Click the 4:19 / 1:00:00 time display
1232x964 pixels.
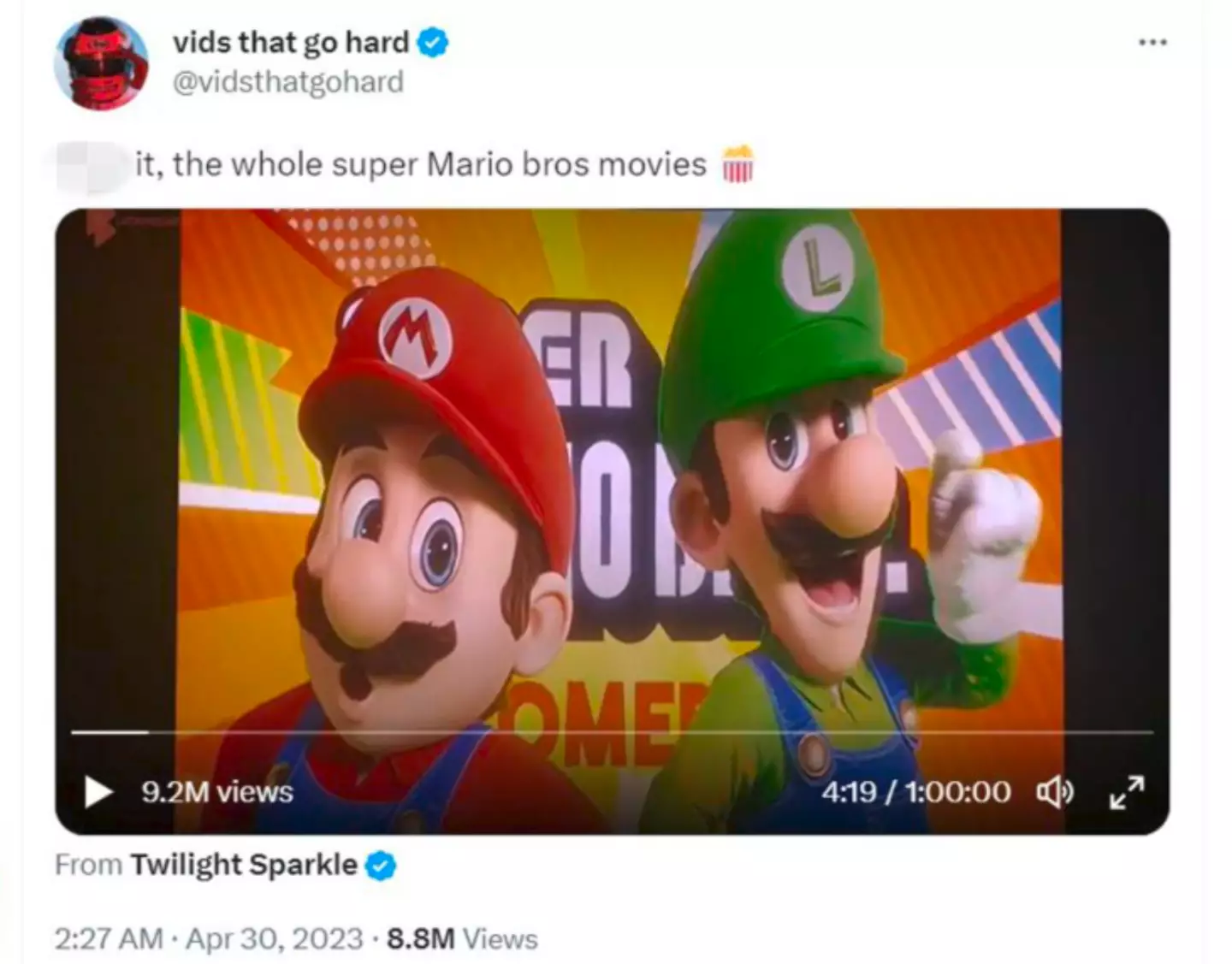(915, 792)
